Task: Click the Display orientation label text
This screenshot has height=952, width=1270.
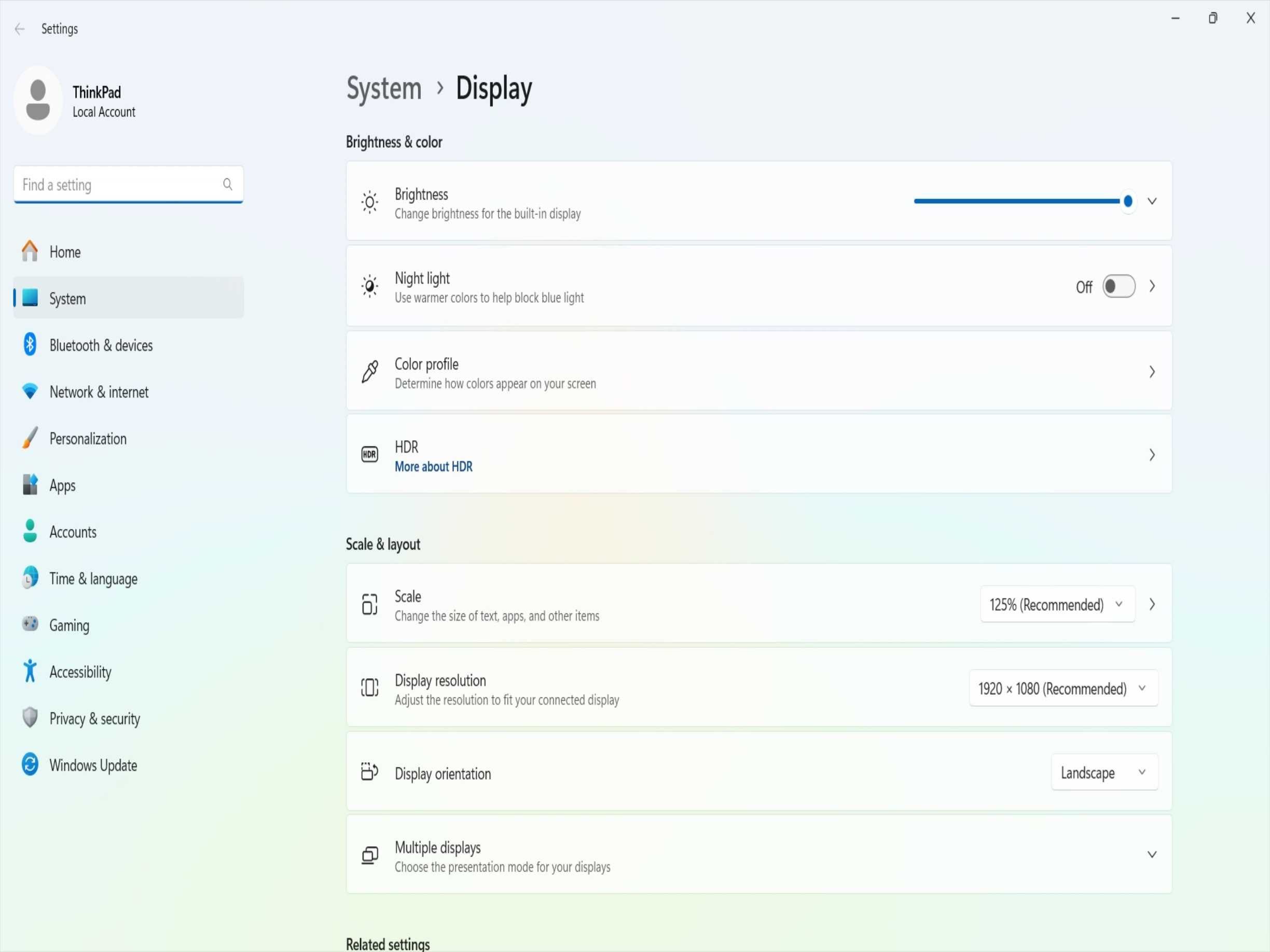Action: tap(443, 774)
